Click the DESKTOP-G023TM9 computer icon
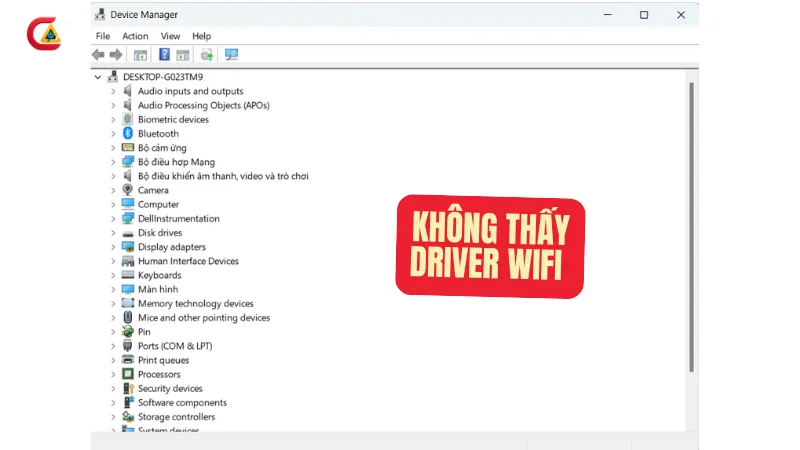Screen dimensions: 800x450 pyautogui.click(x=113, y=77)
